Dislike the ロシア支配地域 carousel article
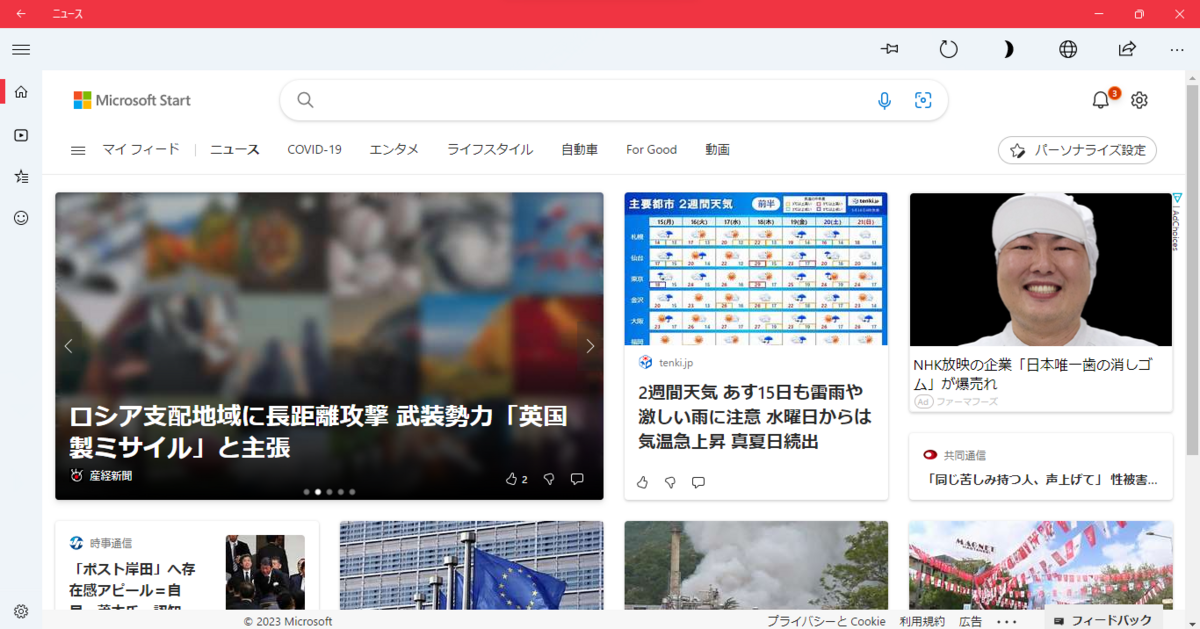Screen dimensions: 1200x629 point(549,479)
